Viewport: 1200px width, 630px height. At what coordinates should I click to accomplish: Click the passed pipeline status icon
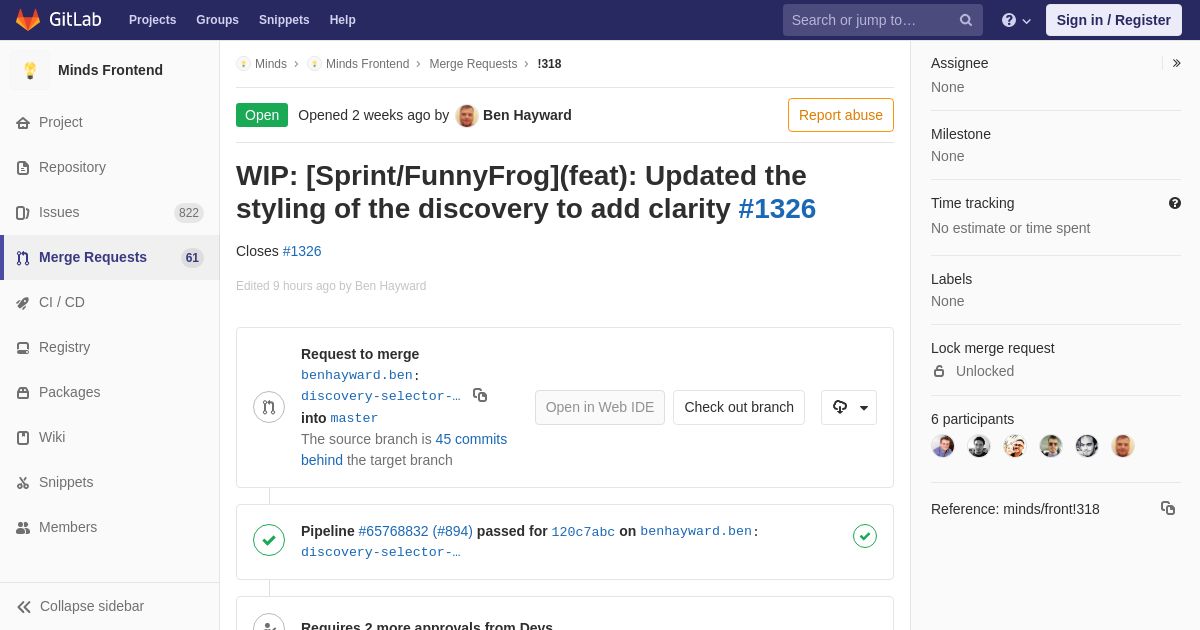pyautogui.click(x=865, y=536)
